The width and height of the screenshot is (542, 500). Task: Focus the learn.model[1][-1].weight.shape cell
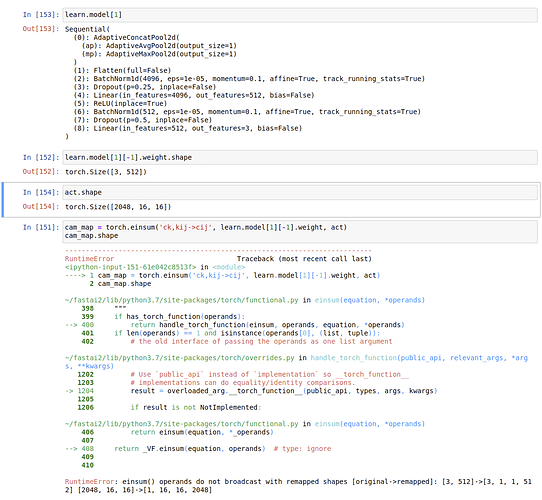(x=300, y=157)
